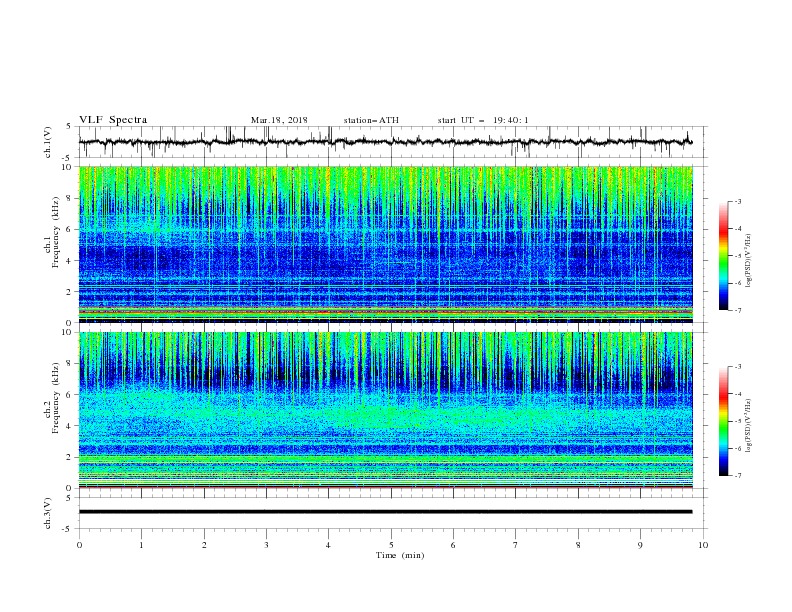The height and width of the screenshot is (612, 792).
Task: Click the ch.1 spectrogram color scale bar
Action: [724, 256]
